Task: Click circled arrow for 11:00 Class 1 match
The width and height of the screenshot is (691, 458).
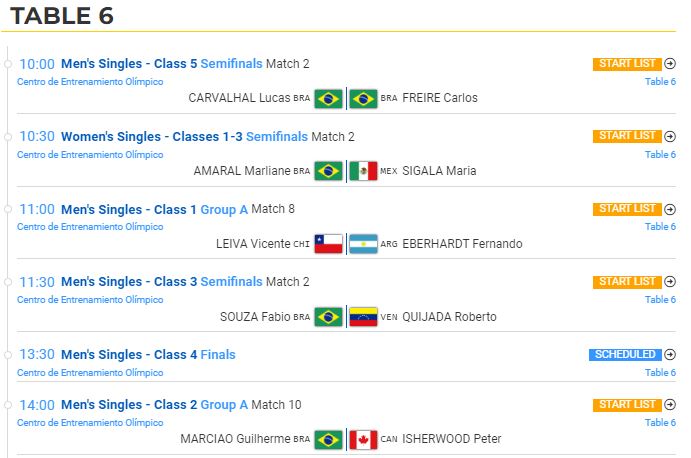Action: click(670, 209)
